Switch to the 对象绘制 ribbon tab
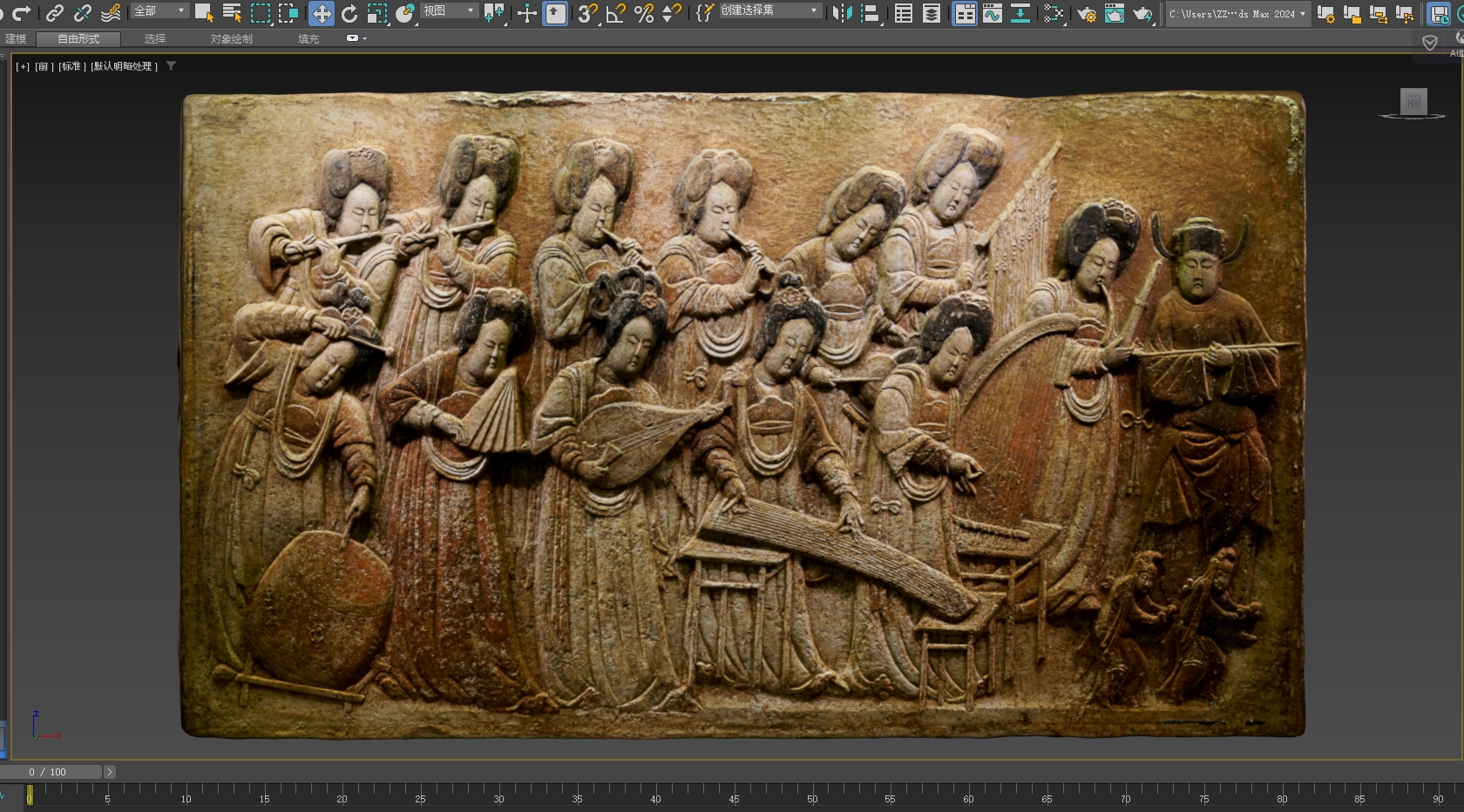The height and width of the screenshot is (812, 1464). (232, 38)
